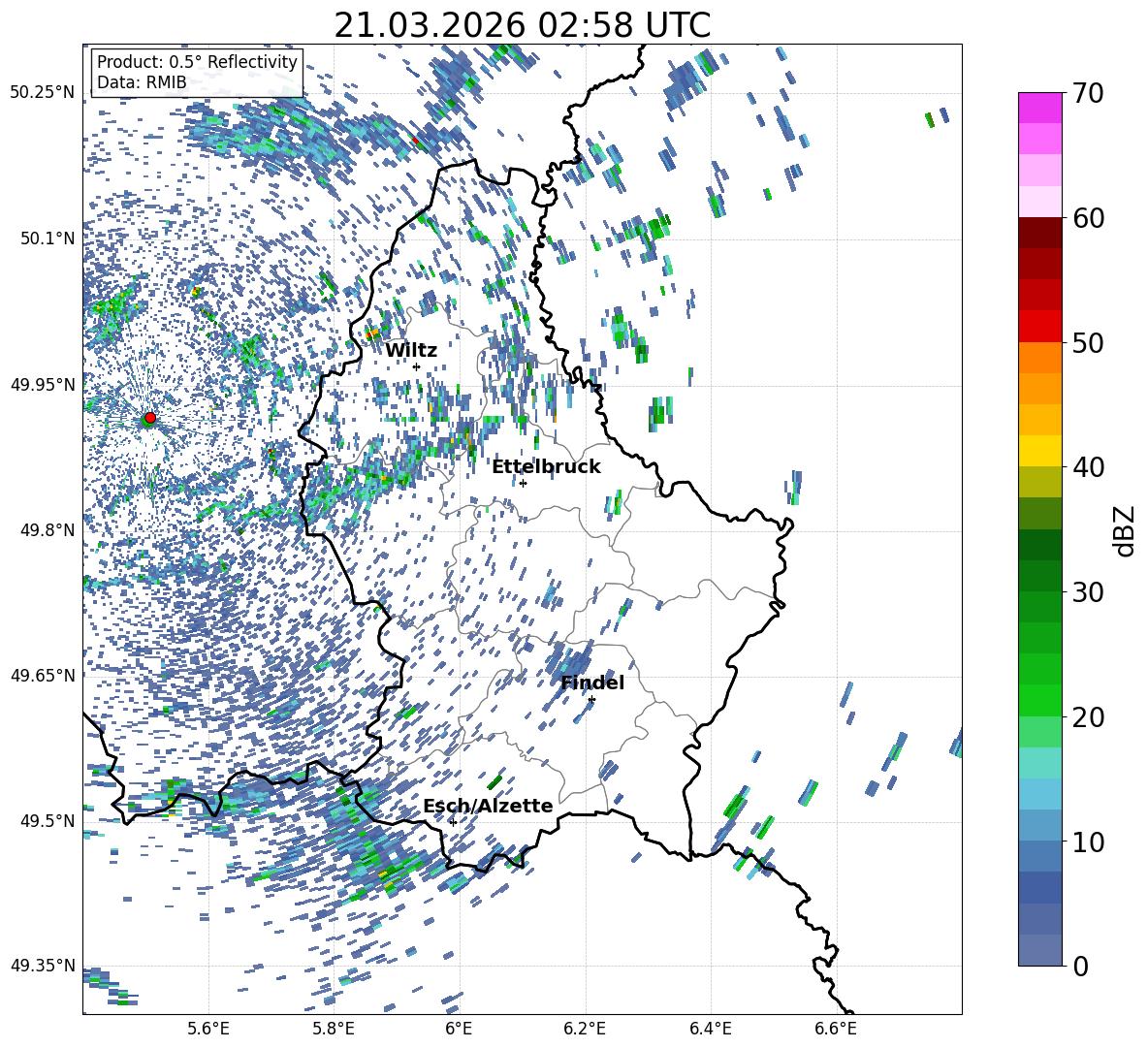
Task: Click the 49.8°N latitude tick label
Action: click(x=47, y=530)
